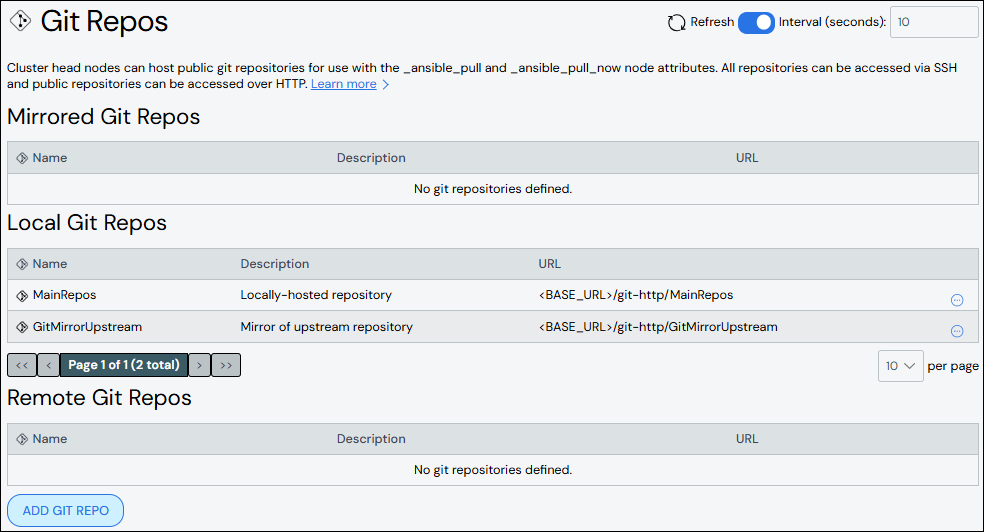Open the Learn more link
The height and width of the screenshot is (532, 984).
(x=343, y=84)
